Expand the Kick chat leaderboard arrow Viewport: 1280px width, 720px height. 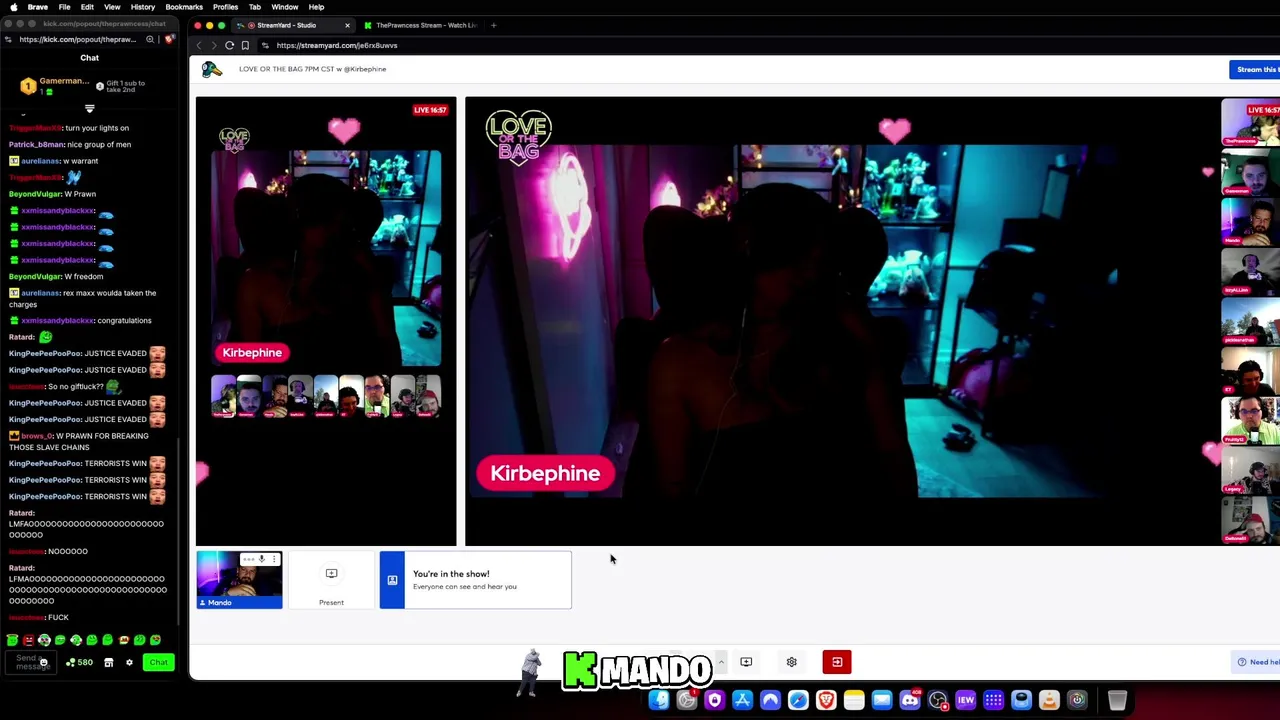click(x=89, y=109)
